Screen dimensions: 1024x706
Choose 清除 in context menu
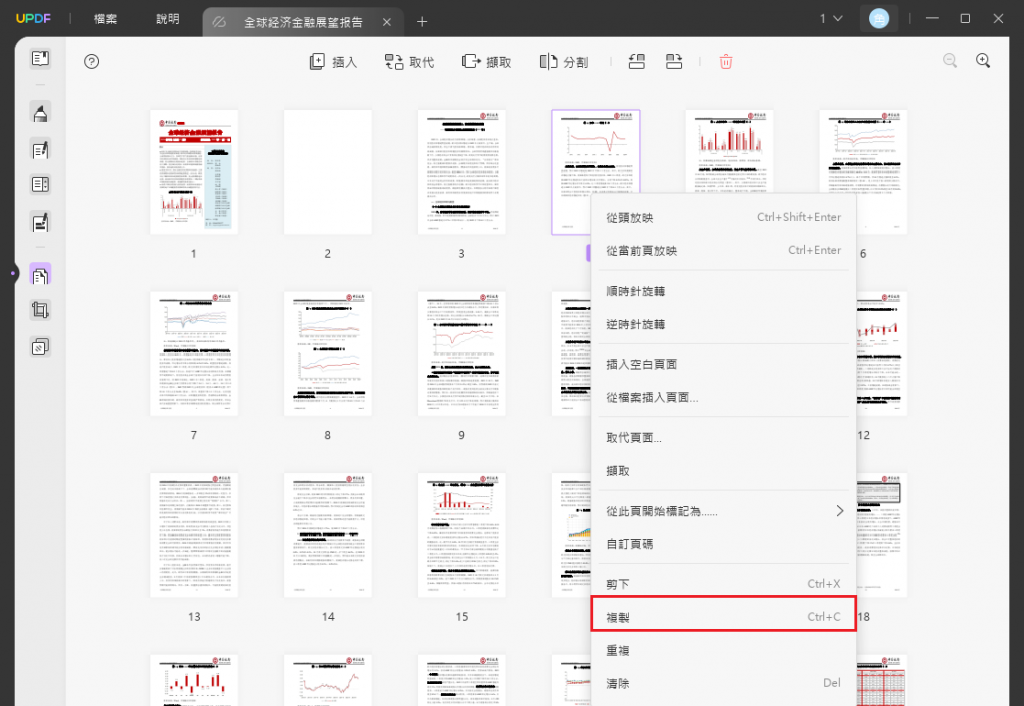(x=723, y=683)
